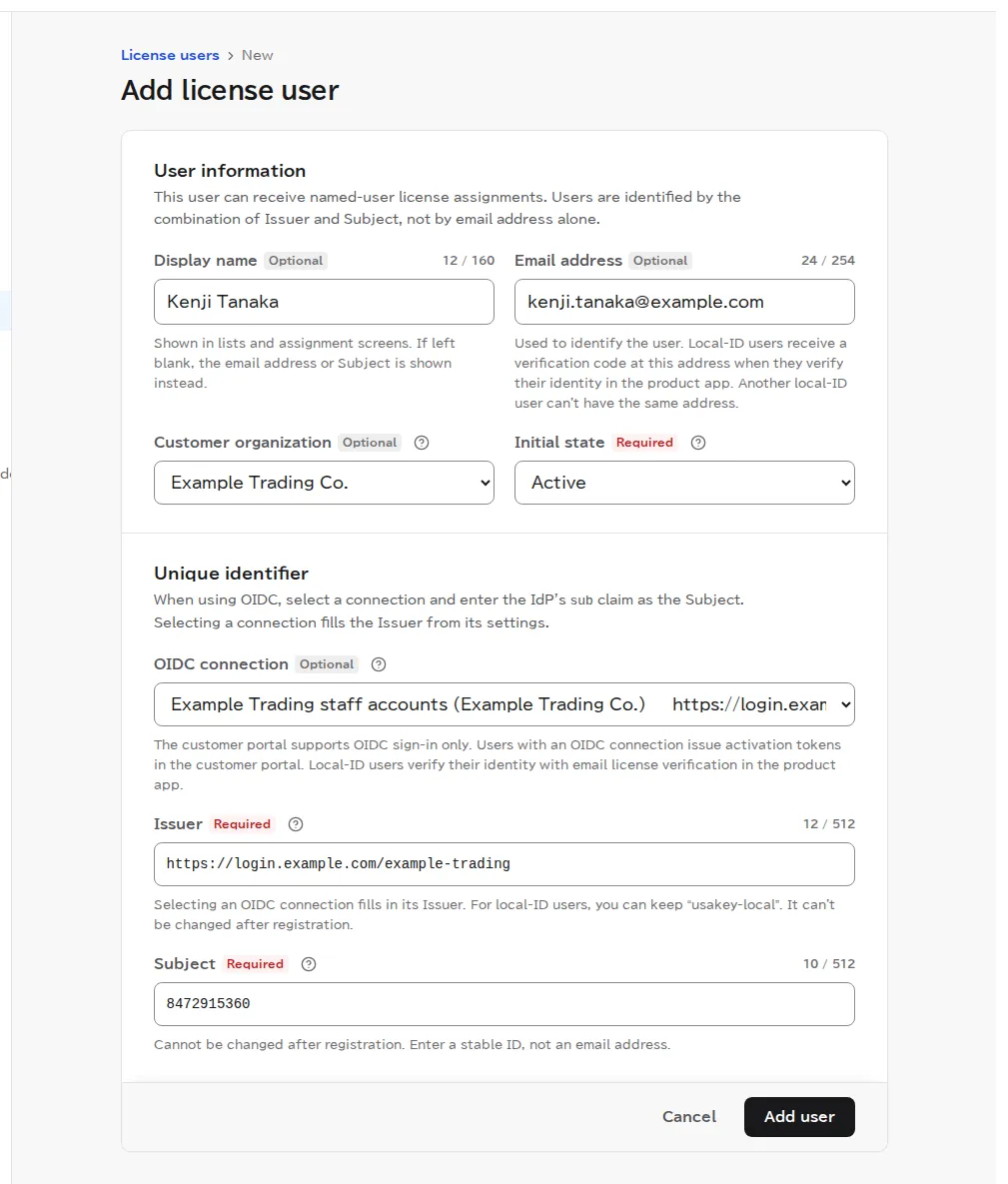The image size is (1008, 1184).
Task: Open the Issuer field help icon
Action: click(296, 824)
